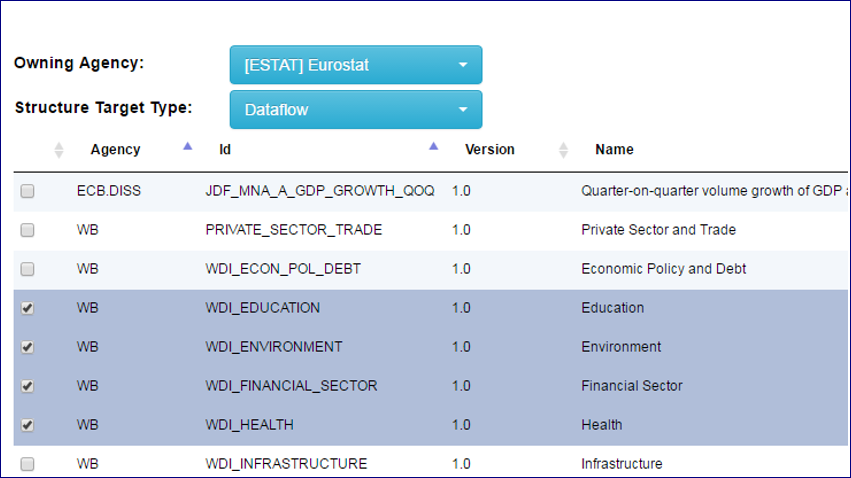Deselect the WDI_HEALTH checkbox
The image size is (851, 478).
tap(28, 425)
